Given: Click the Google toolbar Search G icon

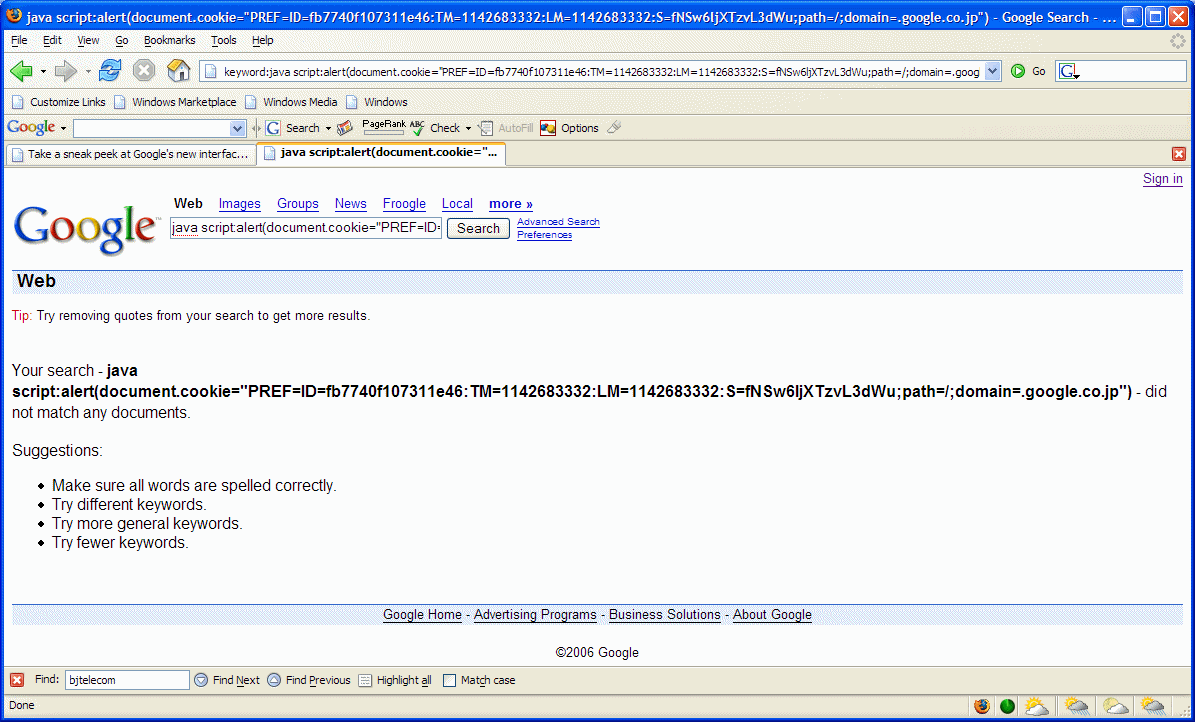Looking at the screenshot, I should 274,128.
